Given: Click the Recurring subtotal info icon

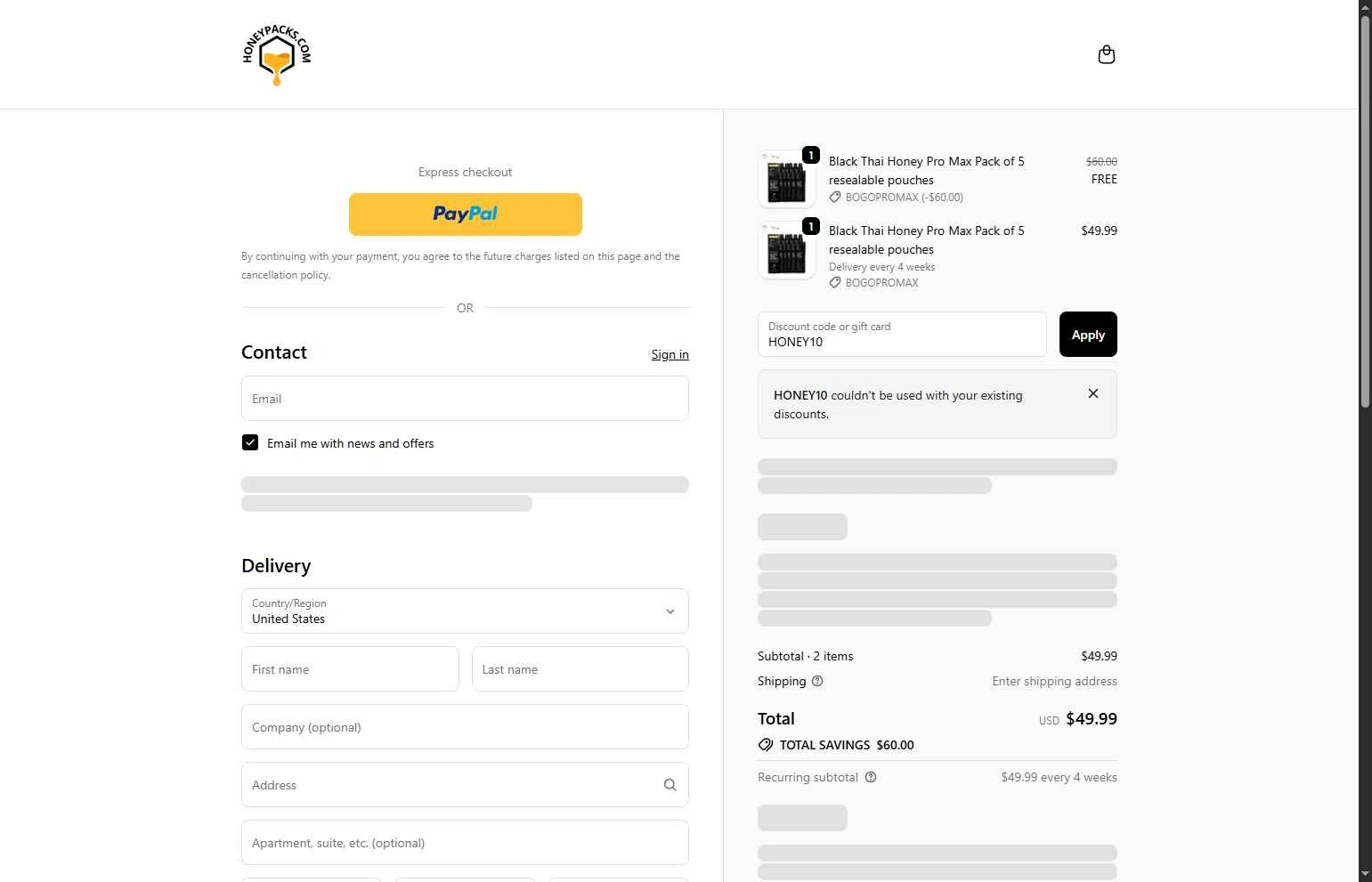Looking at the screenshot, I should [x=871, y=777].
